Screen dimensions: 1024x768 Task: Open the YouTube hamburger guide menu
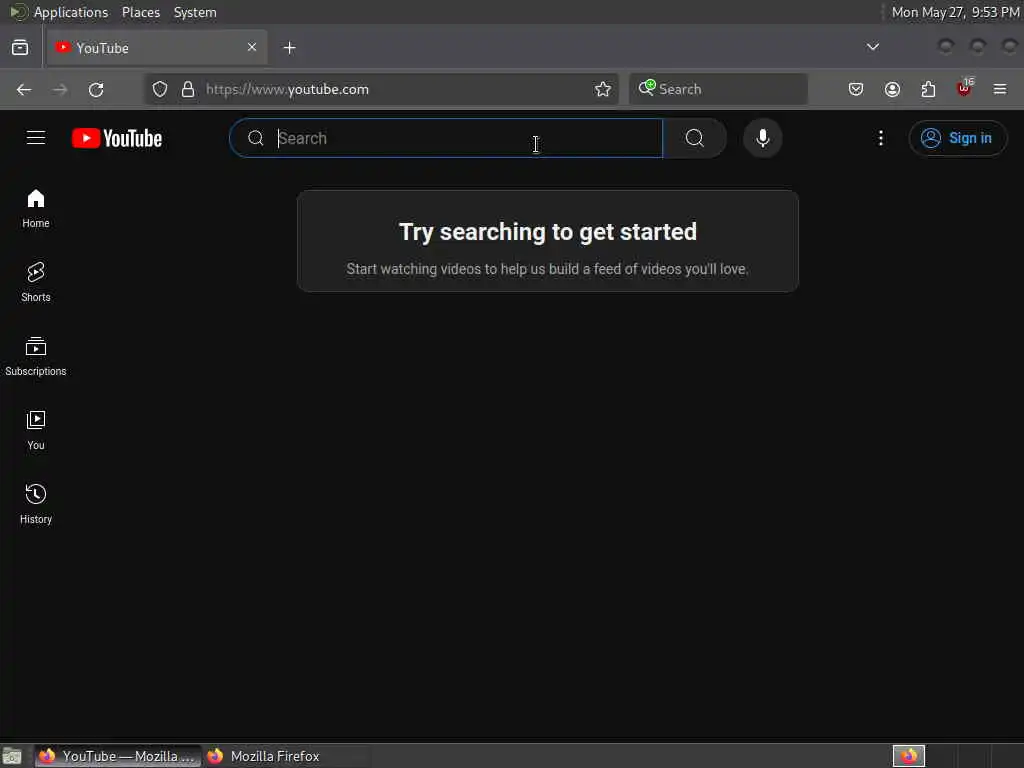pyautogui.click(x=36, y=138)
